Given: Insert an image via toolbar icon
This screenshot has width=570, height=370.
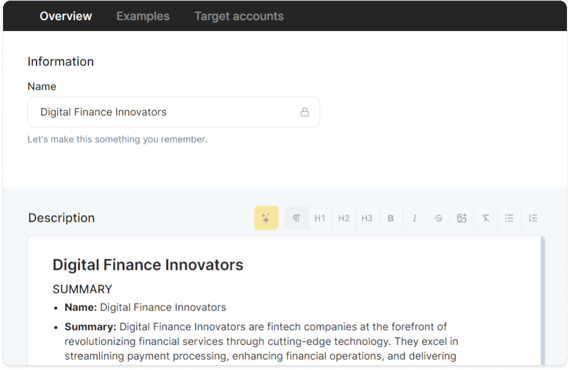Looking at the screenshot, I should [x=462, y=218].
